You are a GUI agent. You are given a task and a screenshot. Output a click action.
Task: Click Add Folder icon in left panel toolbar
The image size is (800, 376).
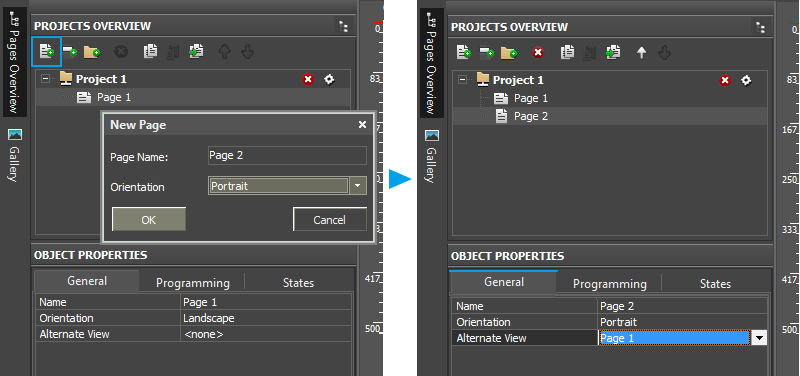[92, 51]
